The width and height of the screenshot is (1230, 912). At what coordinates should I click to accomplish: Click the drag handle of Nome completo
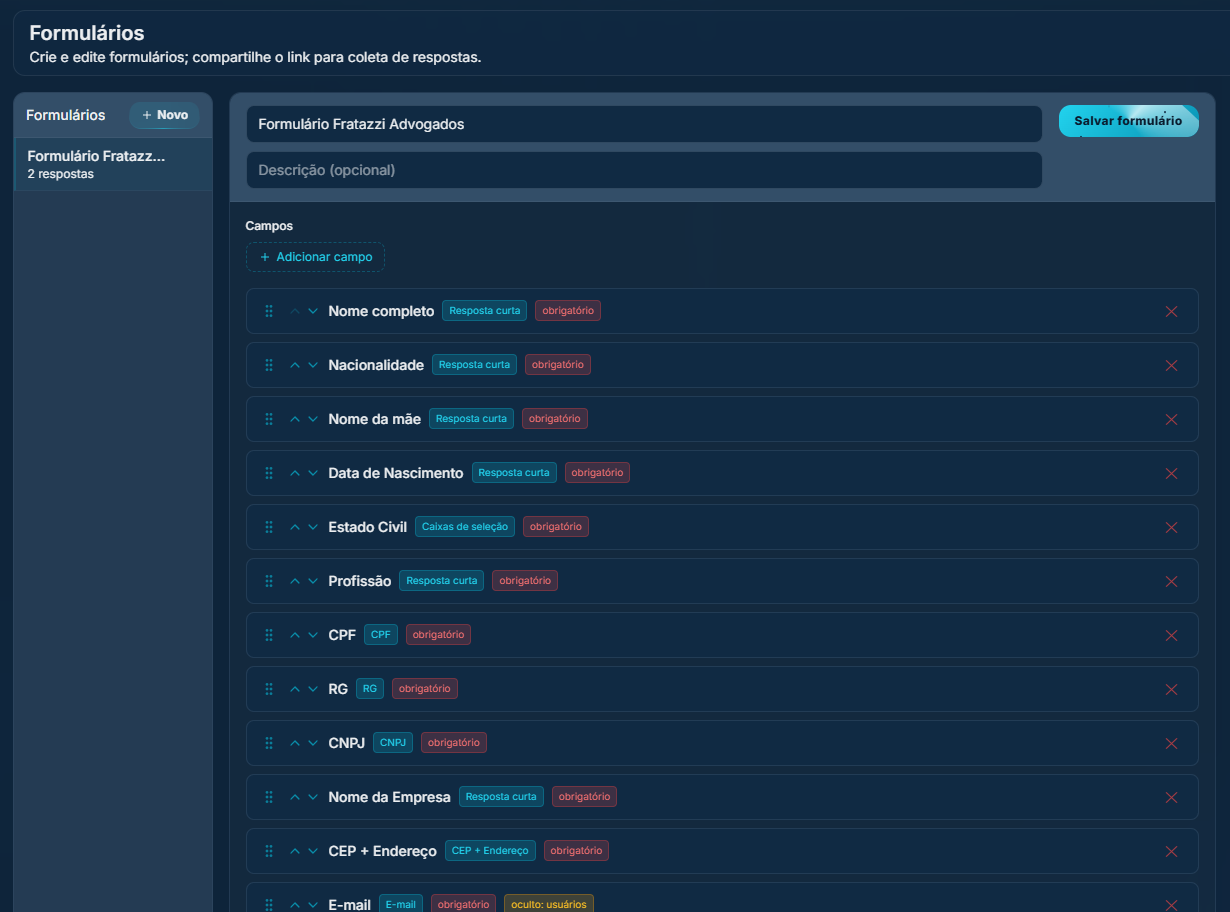(269, 311)
